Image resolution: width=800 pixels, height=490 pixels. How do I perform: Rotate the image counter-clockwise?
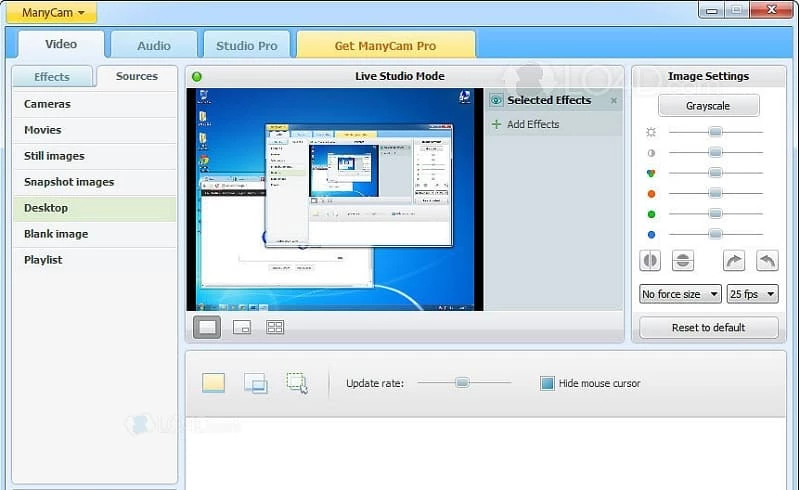point(767,261)
